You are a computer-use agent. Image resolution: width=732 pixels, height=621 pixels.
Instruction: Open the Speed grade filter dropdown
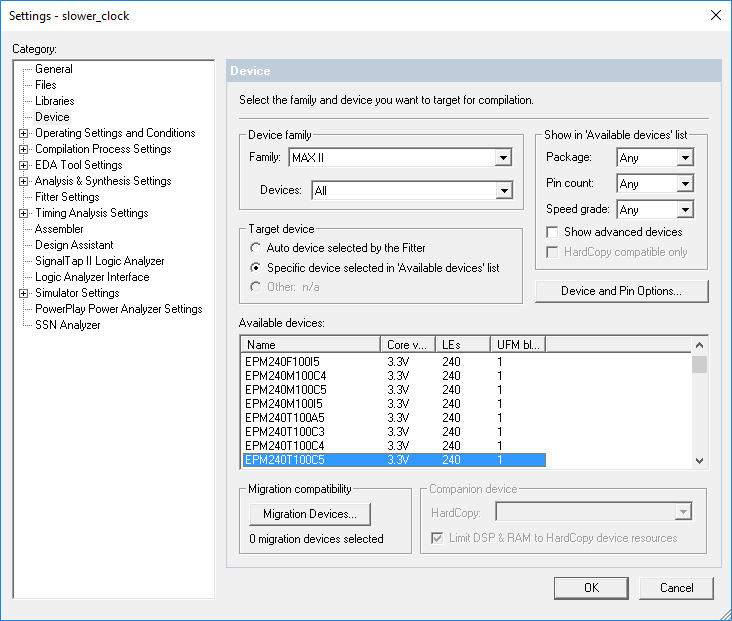(684, 210)
